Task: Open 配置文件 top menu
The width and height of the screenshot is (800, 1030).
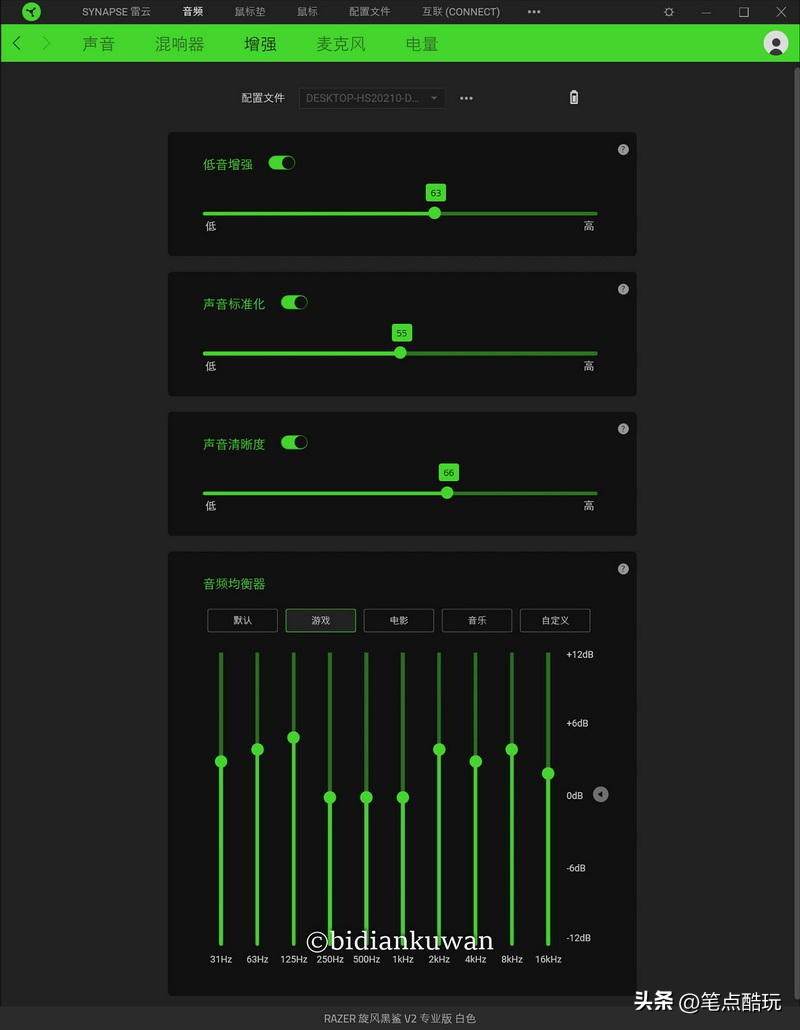Action: pyautogui.click(x=369, y=12)
